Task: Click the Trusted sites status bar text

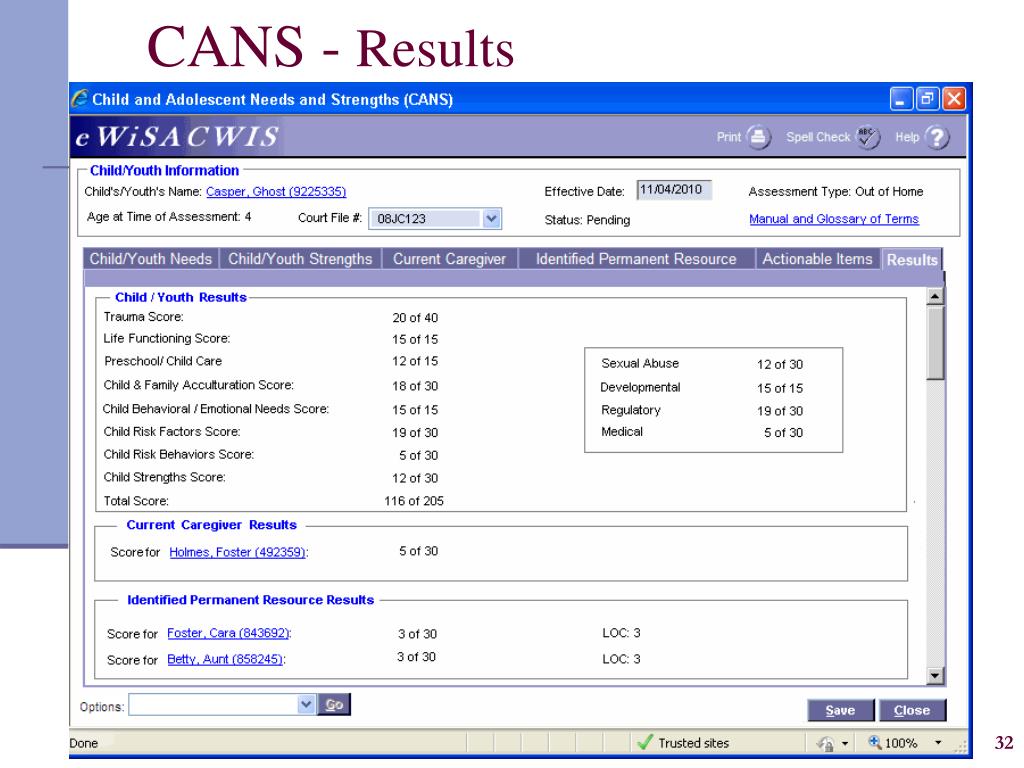Action: tap(693, 743)
